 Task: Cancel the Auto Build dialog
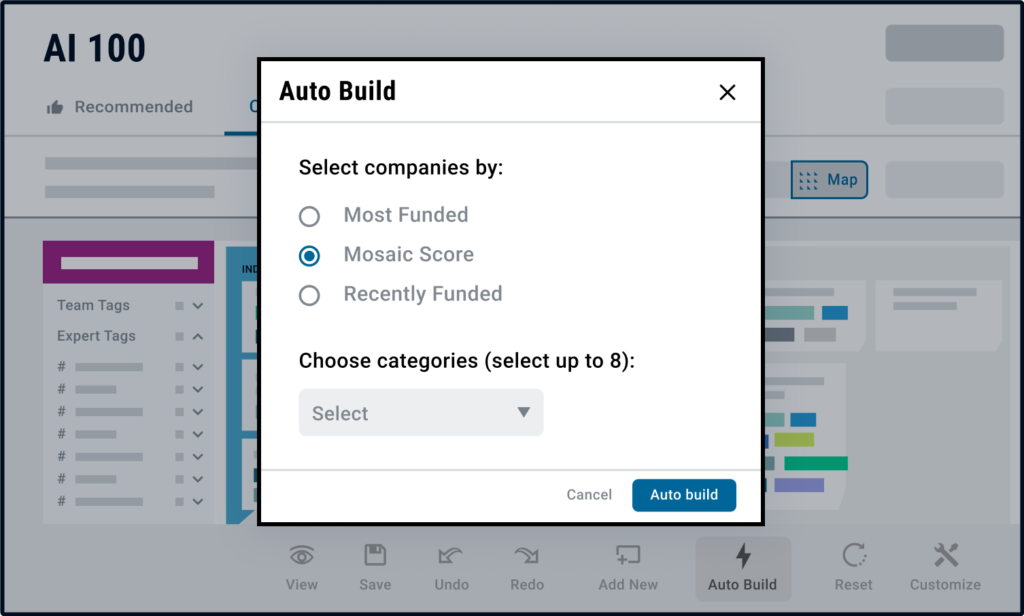[589, 495]
